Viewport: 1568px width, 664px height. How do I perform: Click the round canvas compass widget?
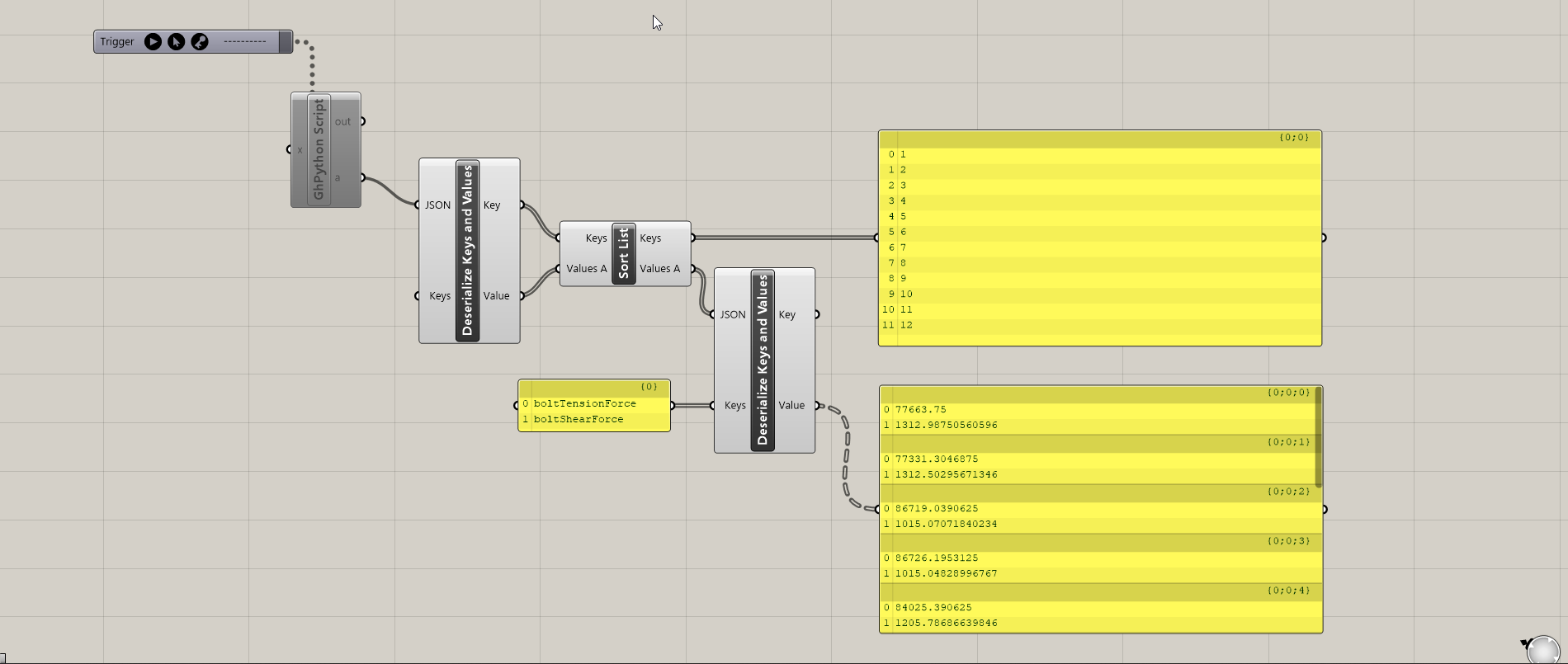click(x=1543, y=650)
